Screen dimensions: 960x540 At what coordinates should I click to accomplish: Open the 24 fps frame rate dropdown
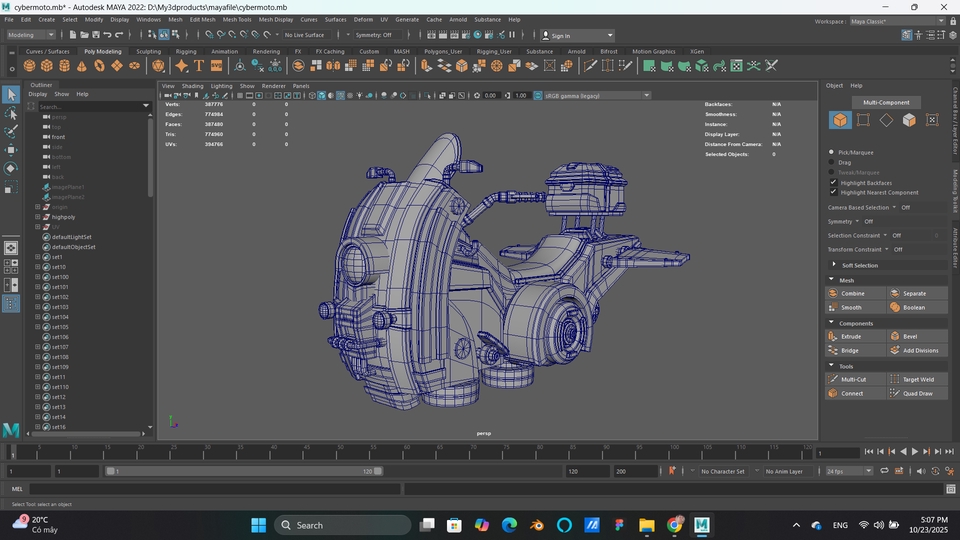pyautogui.click(x=849, y=471)
